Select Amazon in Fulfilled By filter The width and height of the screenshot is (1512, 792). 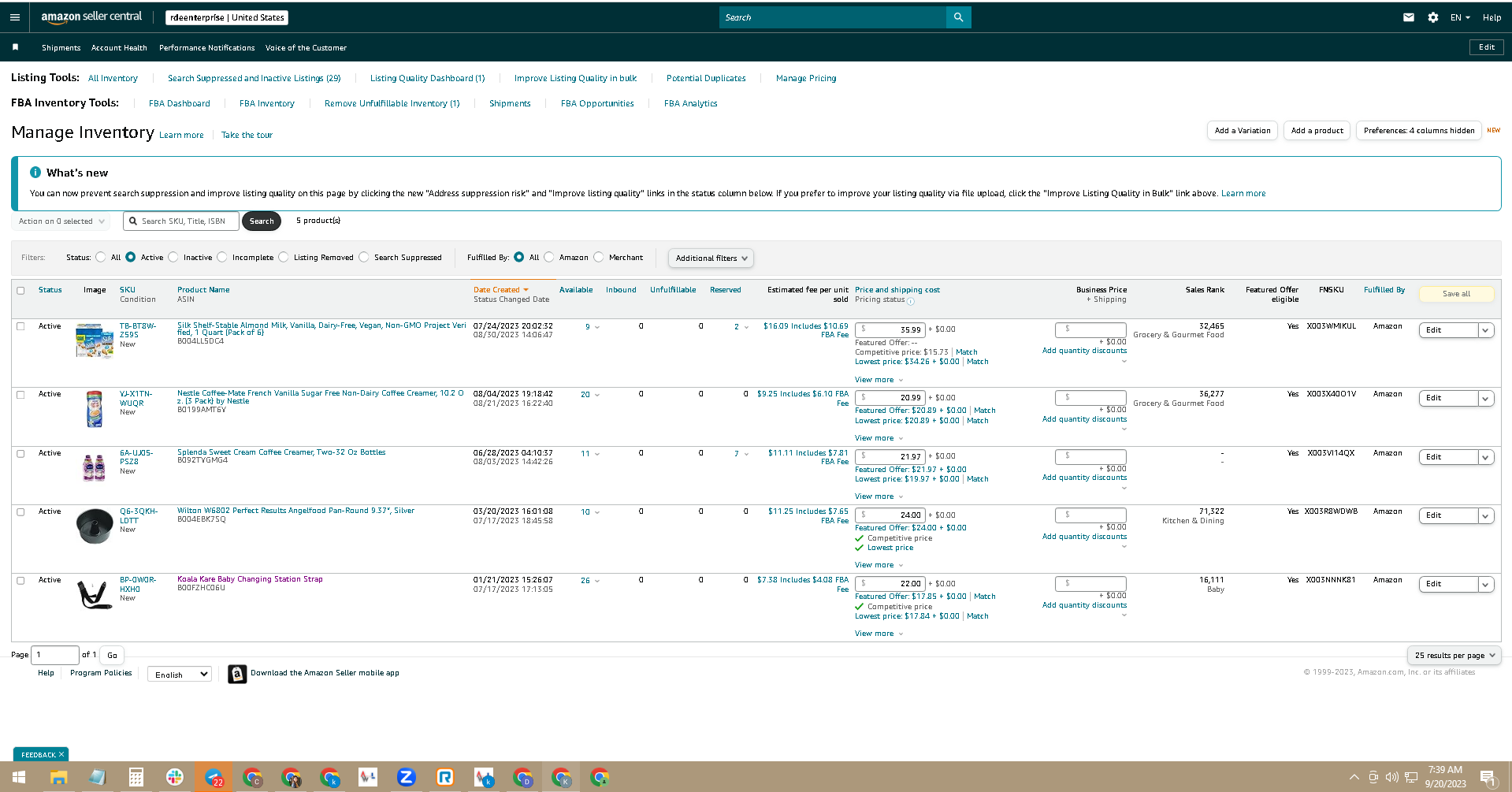pyautogui.click(x=549, y=257)
